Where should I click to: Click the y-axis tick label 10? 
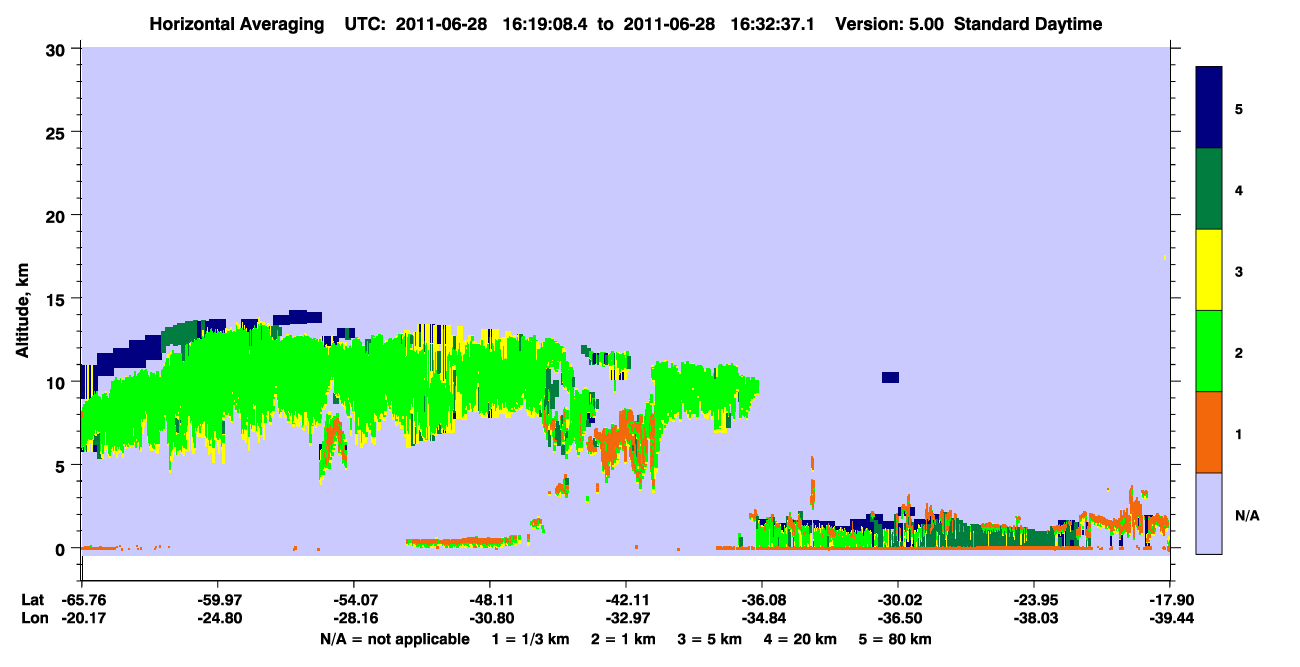pyautogui.click(x=56, y=382)
